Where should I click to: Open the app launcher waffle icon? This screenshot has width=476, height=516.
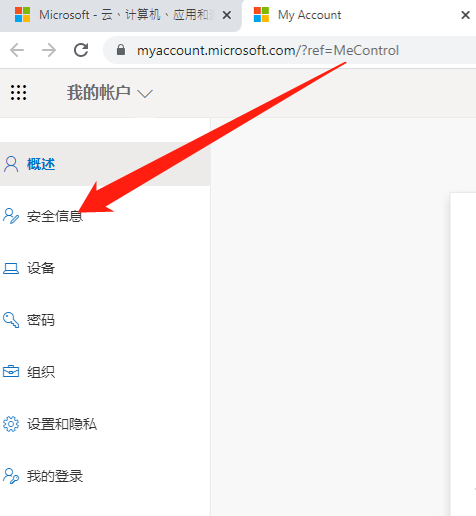(18, 92)
